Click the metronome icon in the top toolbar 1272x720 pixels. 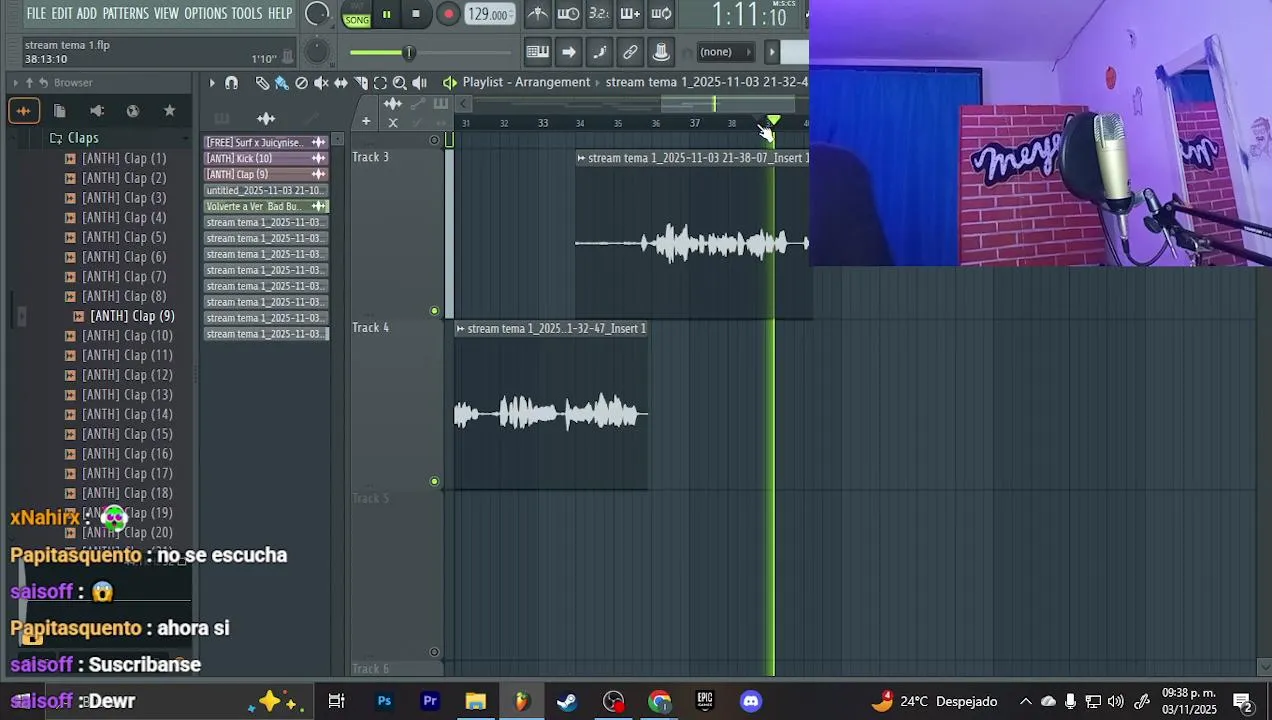click(x=538, y=14)
